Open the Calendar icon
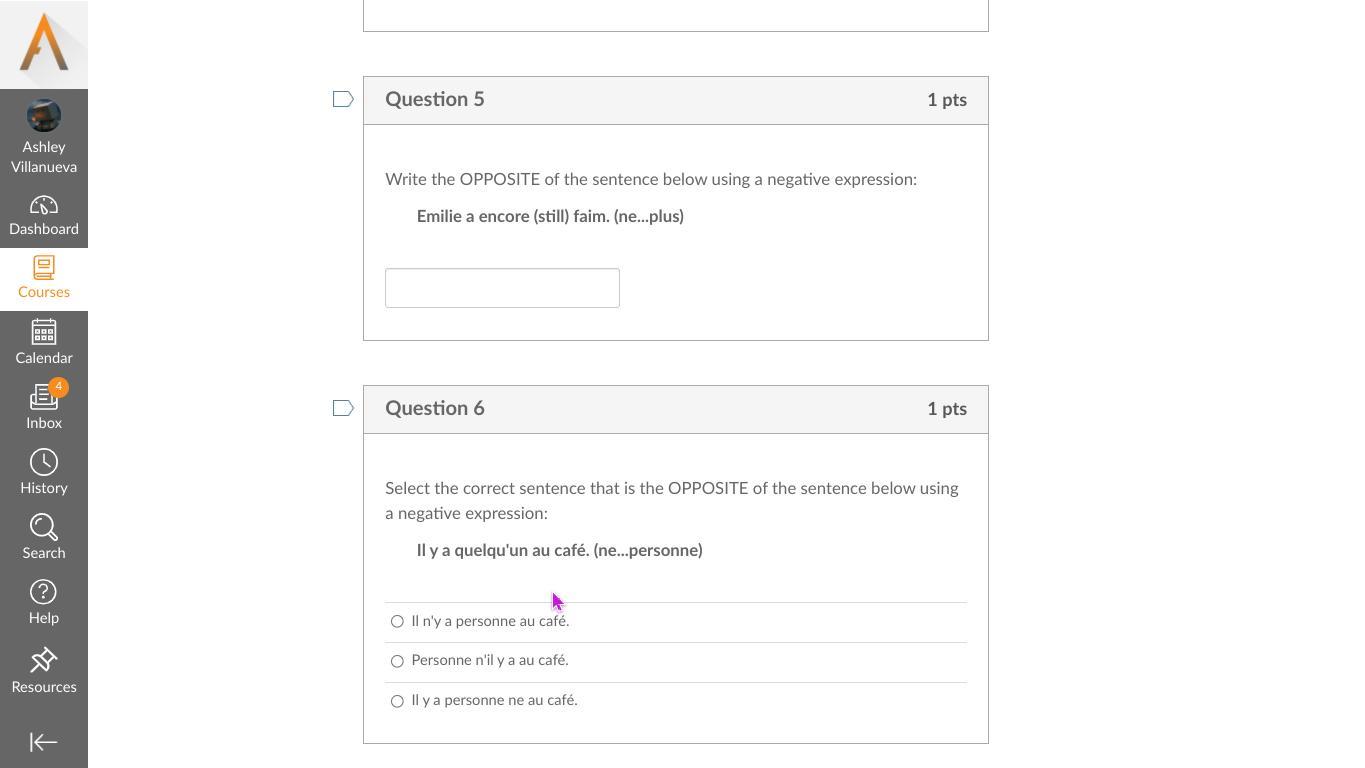 (44, 332)
